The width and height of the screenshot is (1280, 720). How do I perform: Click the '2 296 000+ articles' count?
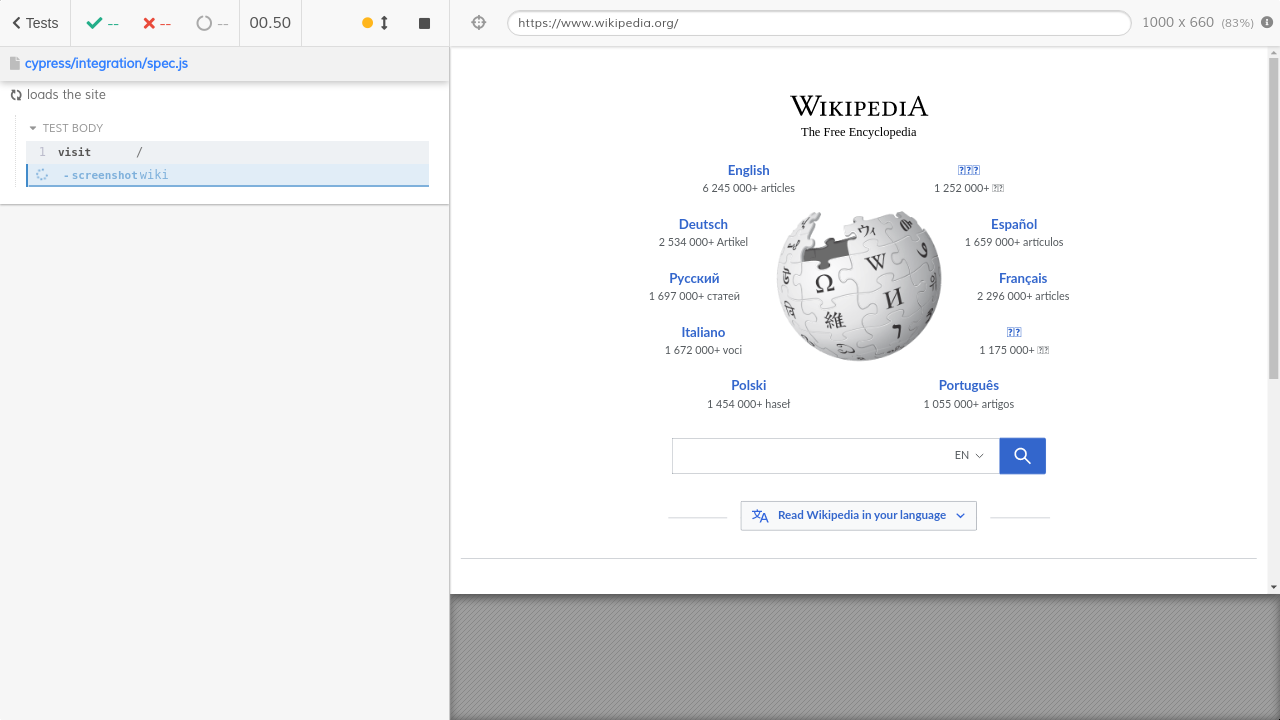(x=1023, y=296)
